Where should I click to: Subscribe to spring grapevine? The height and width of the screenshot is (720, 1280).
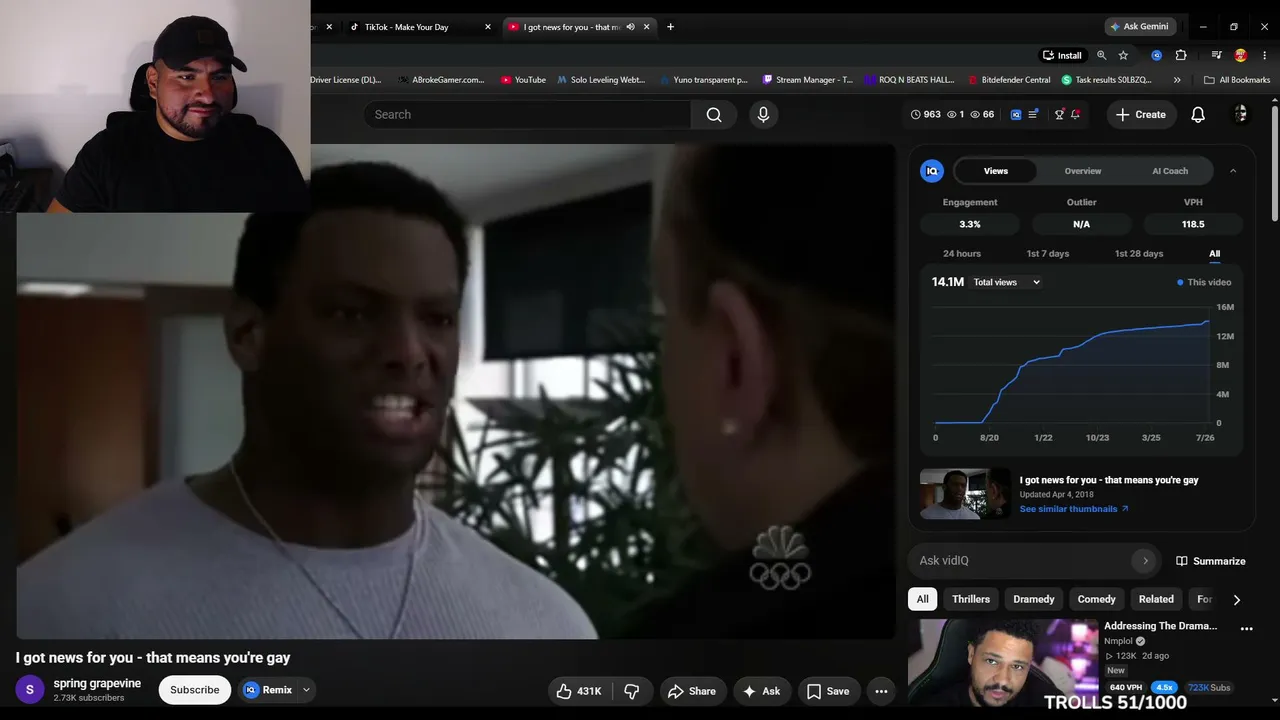pos(195,690)
